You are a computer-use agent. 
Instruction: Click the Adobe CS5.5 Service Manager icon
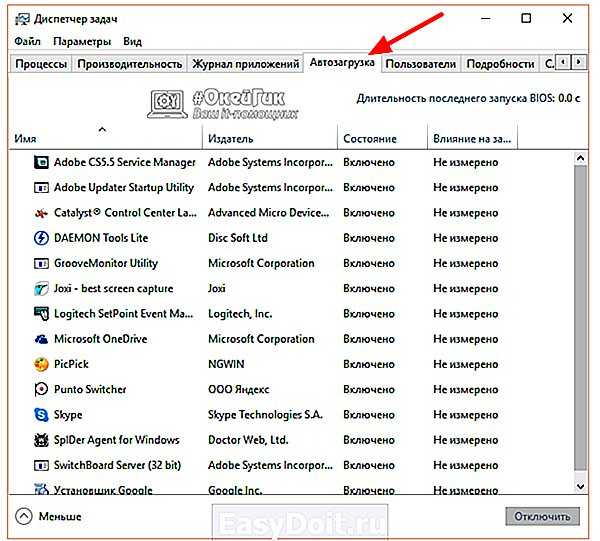point(41,162)
